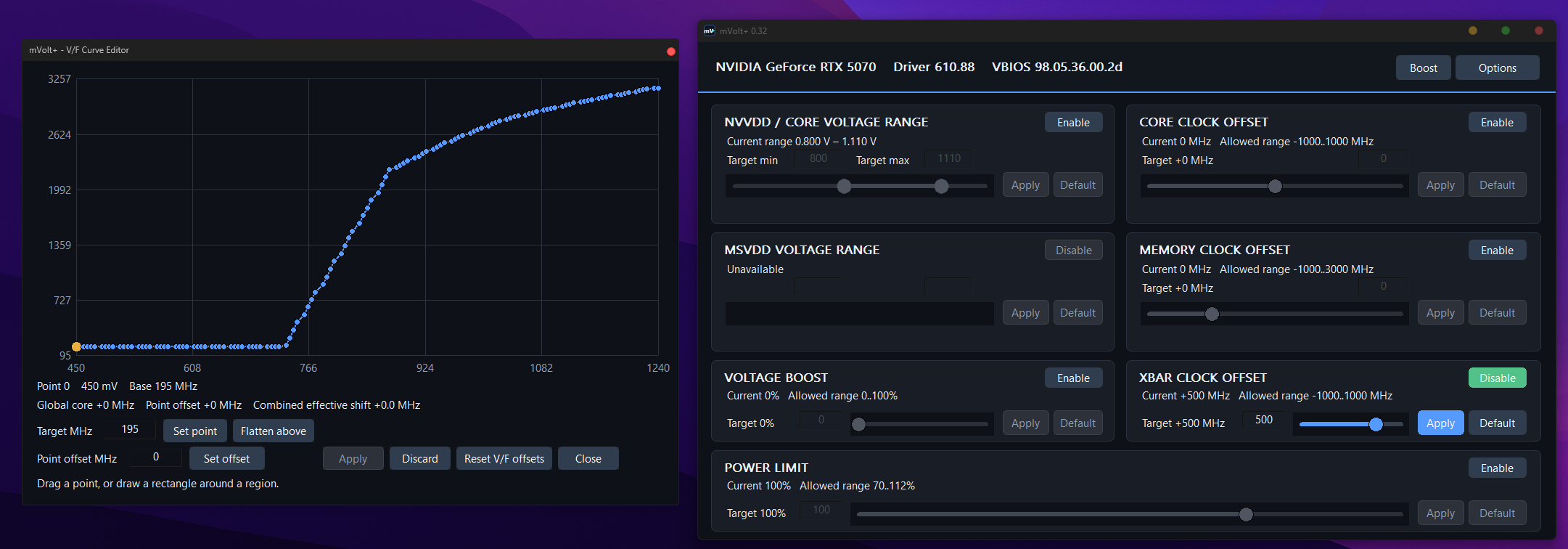Image resolution: width=1568 pixels, height=549 pixels.
Task: Focus the Power Limit target field
Action: tap(821, 510)
